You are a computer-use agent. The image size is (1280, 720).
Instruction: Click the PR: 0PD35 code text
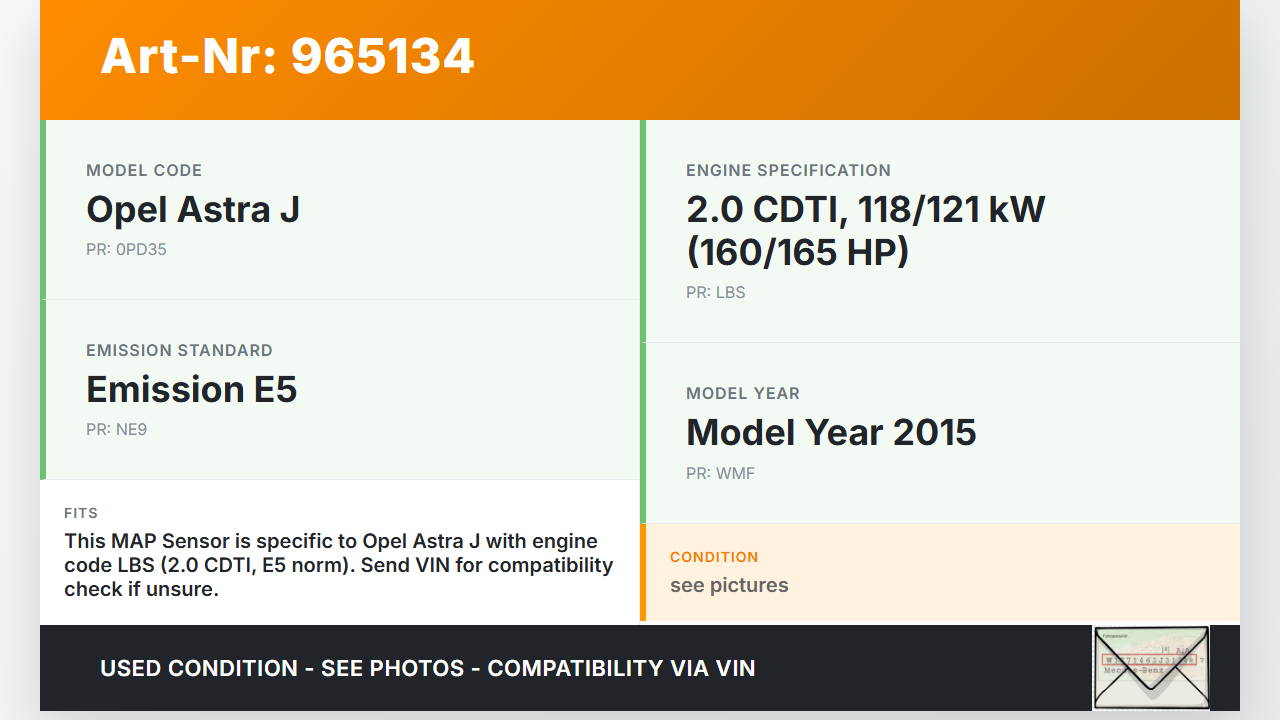[126, 250]
